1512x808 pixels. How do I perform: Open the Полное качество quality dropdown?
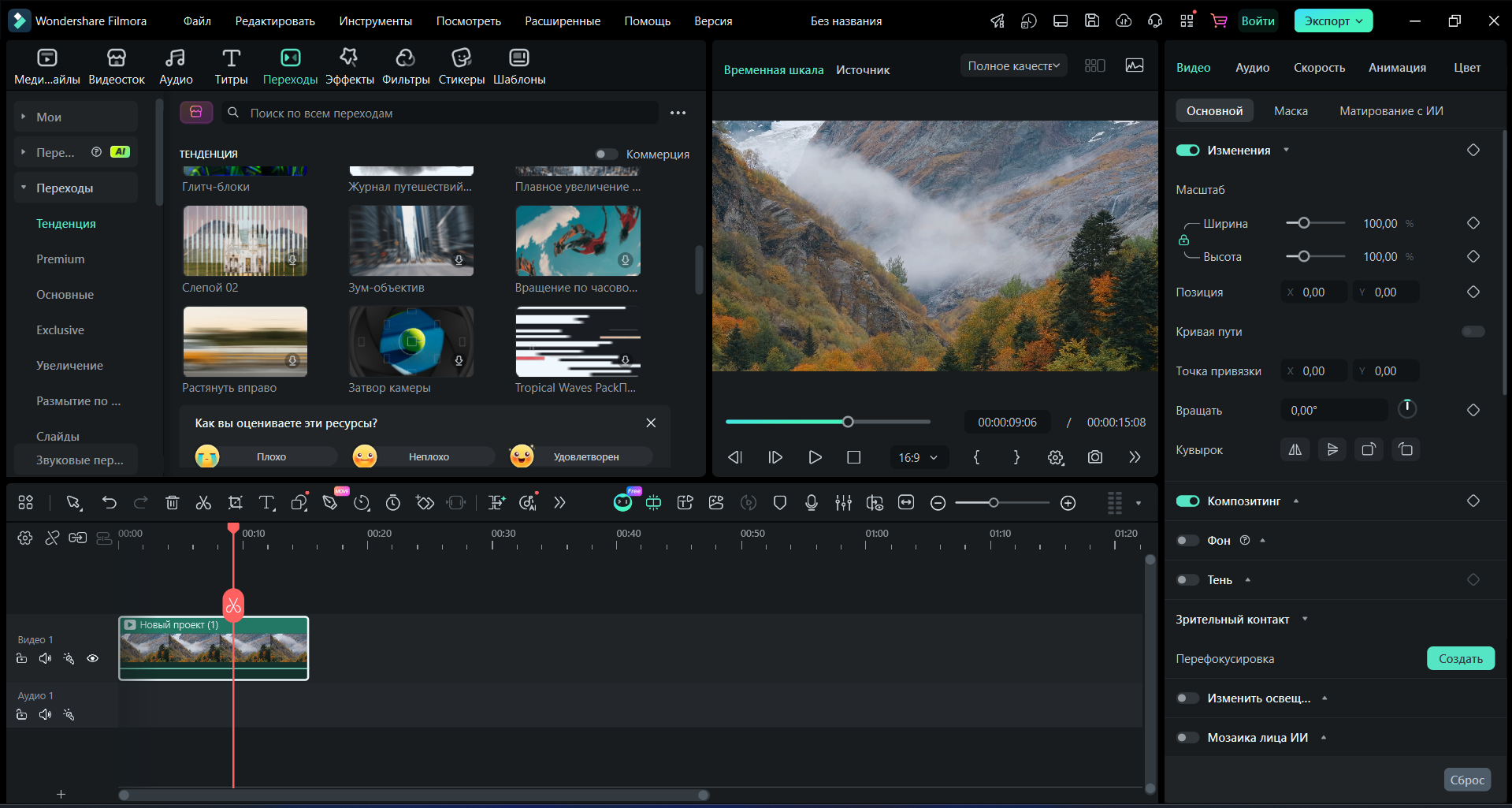(1013, 66)
